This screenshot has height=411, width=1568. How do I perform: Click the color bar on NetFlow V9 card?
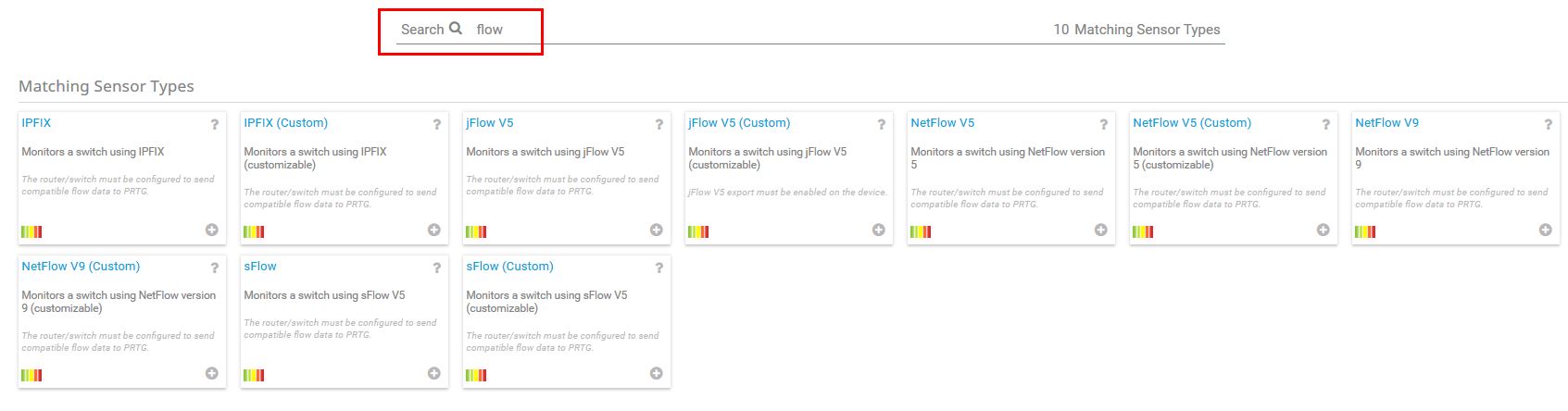(1365, 231)
